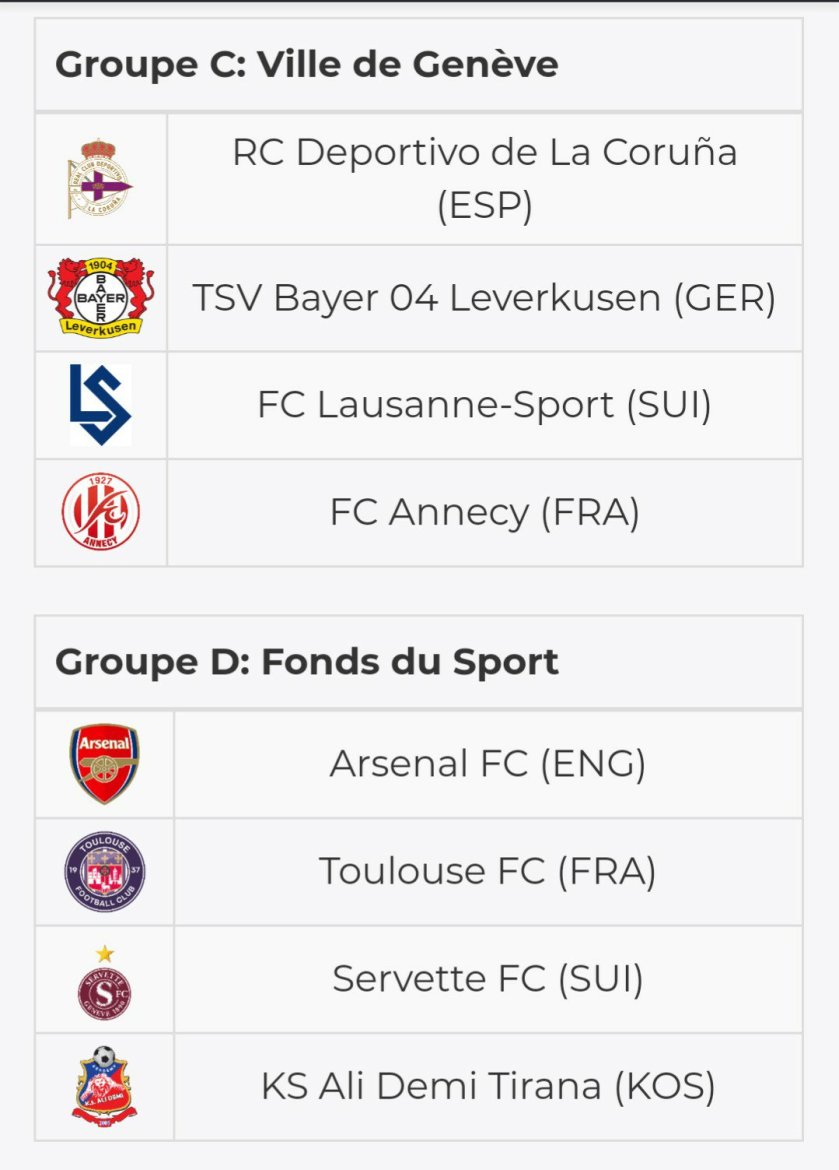Click FC Lausanne-Sport (SUI) team name
This screenshot has height=1170, width=839.
[484, 405]
